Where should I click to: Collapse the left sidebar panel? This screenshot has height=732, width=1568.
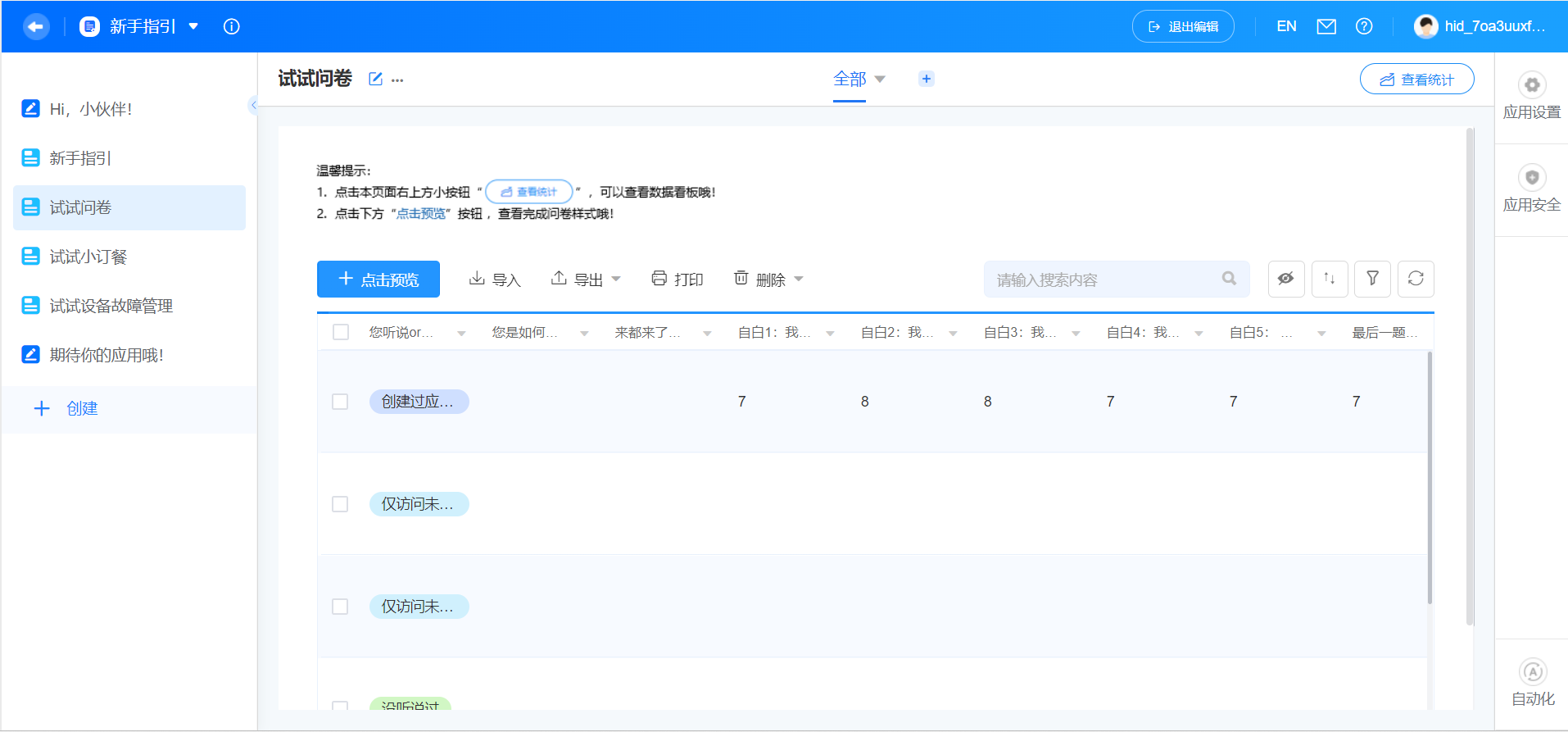coord(253,105)
